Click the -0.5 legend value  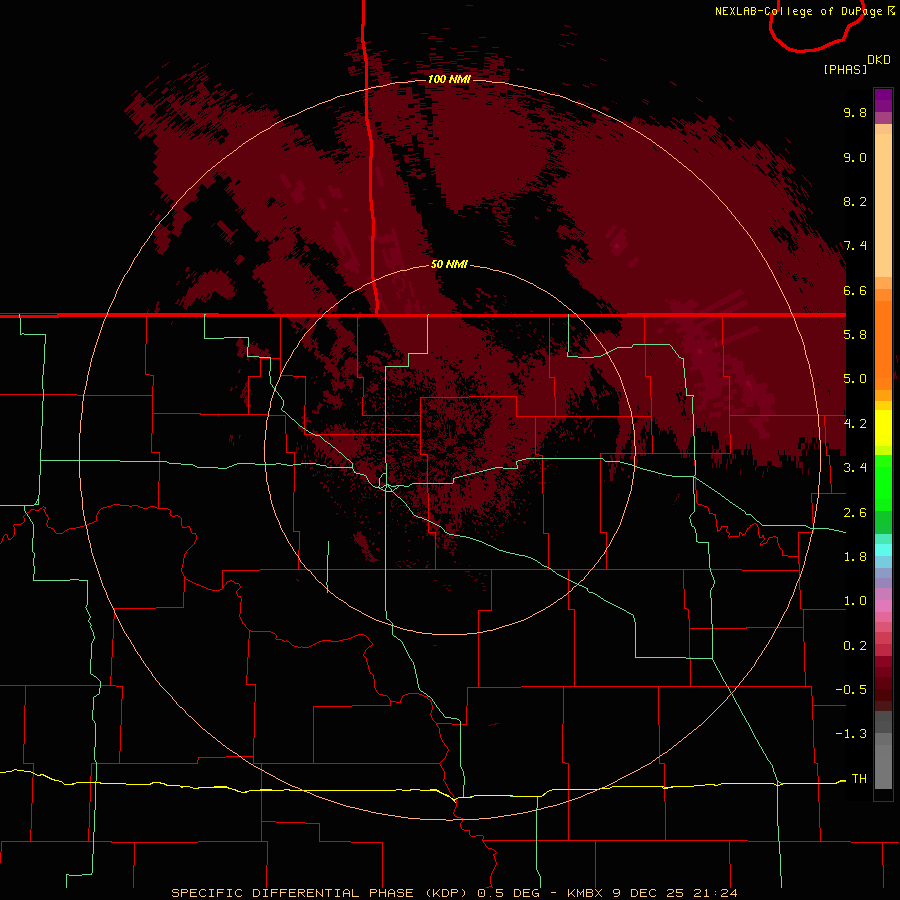click(851, 690)
